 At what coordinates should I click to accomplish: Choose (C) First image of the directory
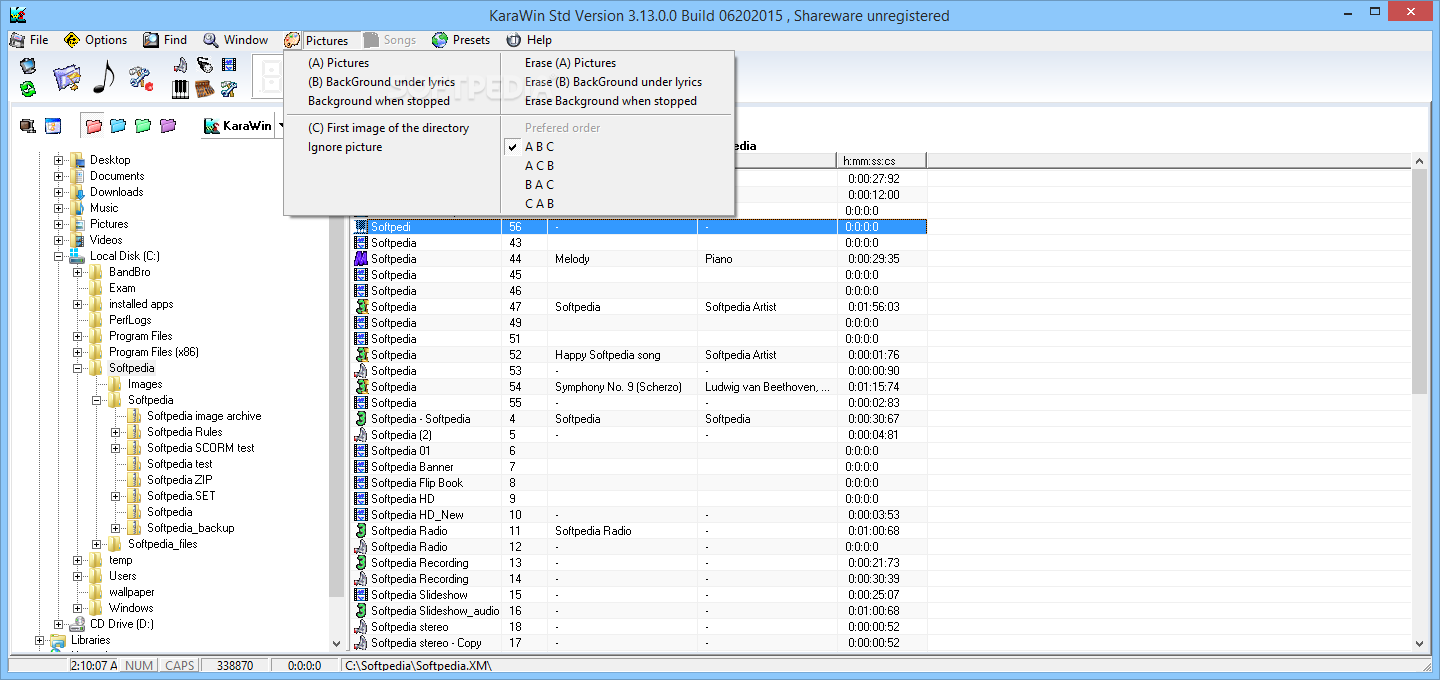(x=388, y=128)
